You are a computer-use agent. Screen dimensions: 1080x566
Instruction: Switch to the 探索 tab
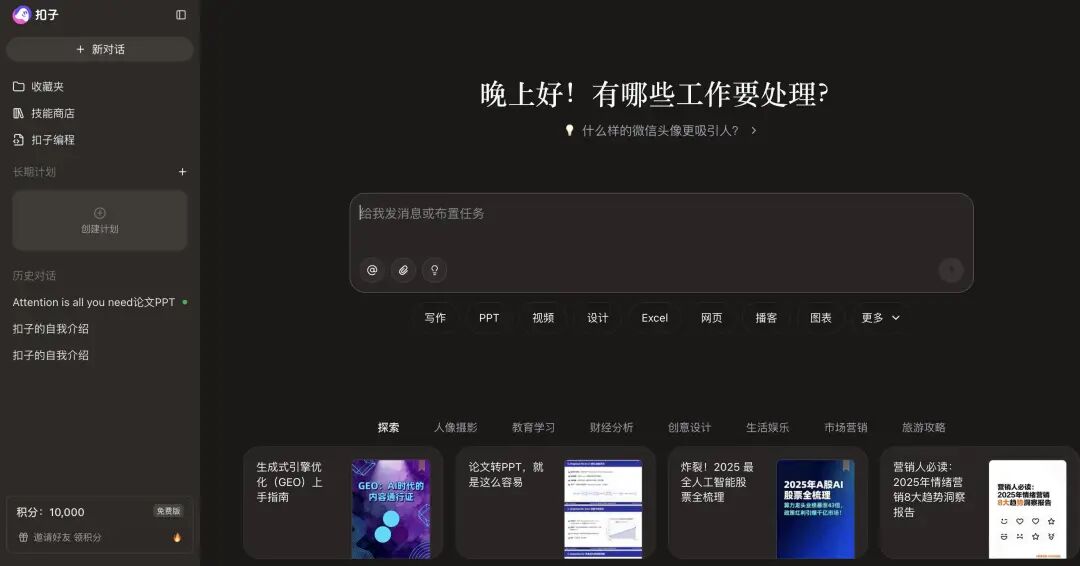388,427
